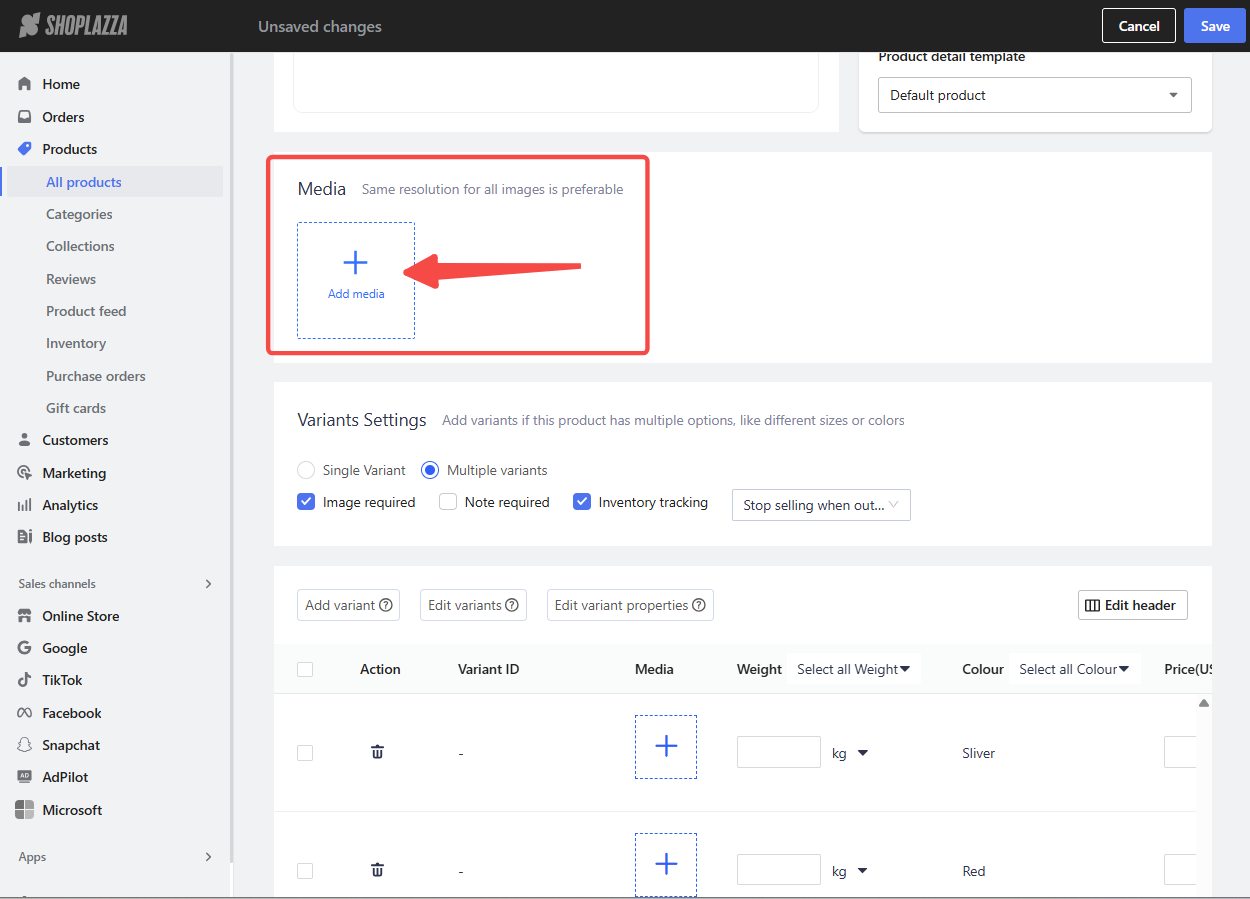Click the Customers person icon
Image resolution: width=1250 pixels, height=899 pixels.
(x=25, y=440)
